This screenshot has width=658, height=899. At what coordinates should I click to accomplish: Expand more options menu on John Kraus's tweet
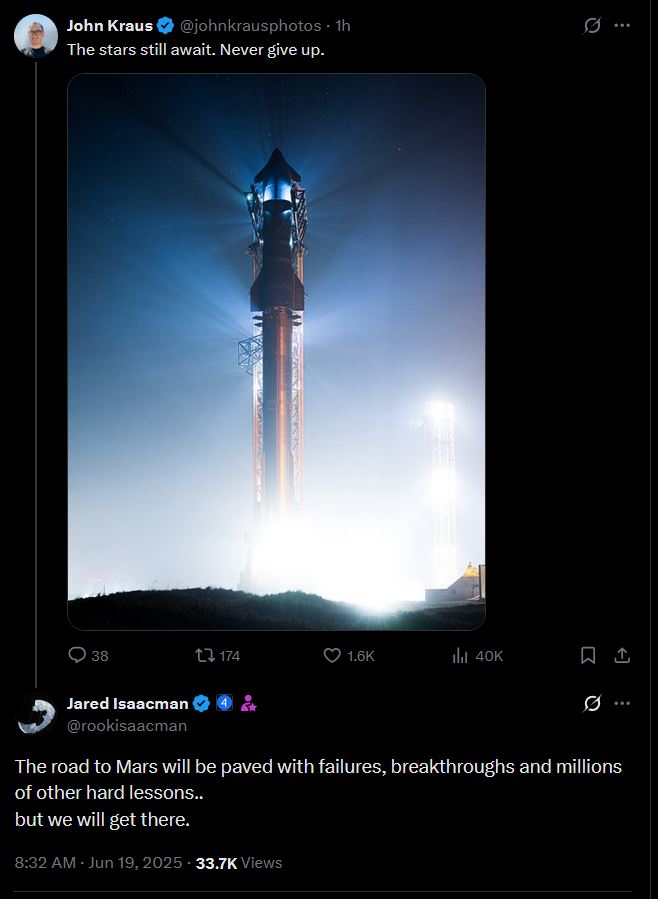622,26
